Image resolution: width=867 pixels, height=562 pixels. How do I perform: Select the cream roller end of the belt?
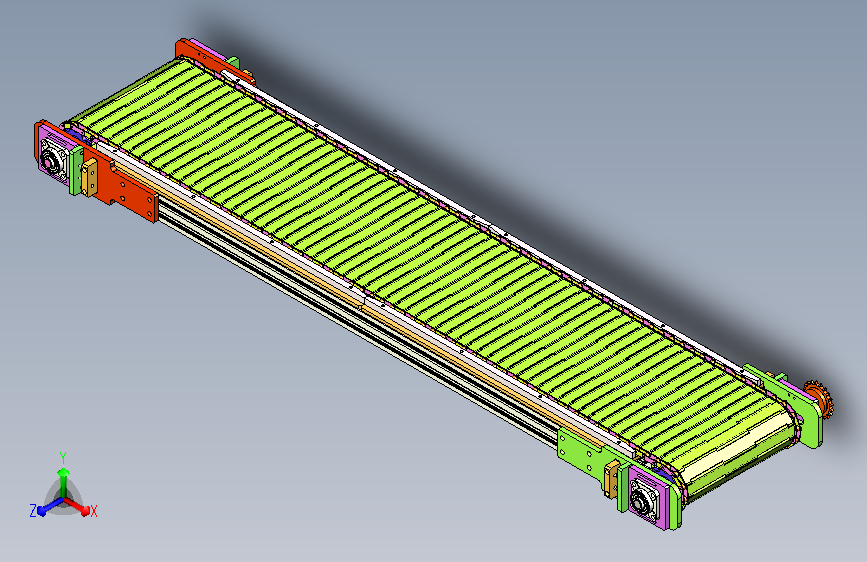[735, 447]
